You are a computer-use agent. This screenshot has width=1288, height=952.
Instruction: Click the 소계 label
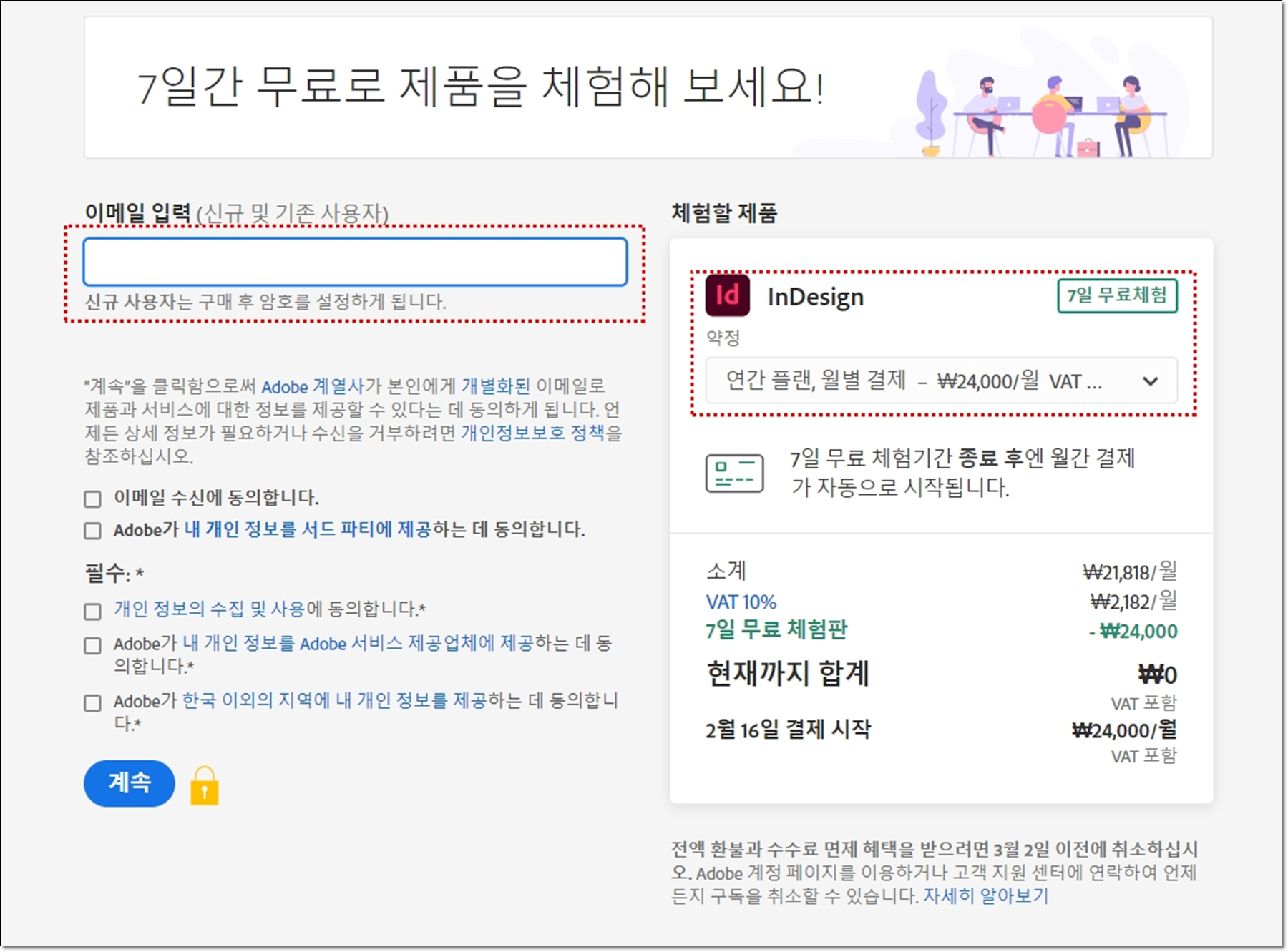point(726,571)
